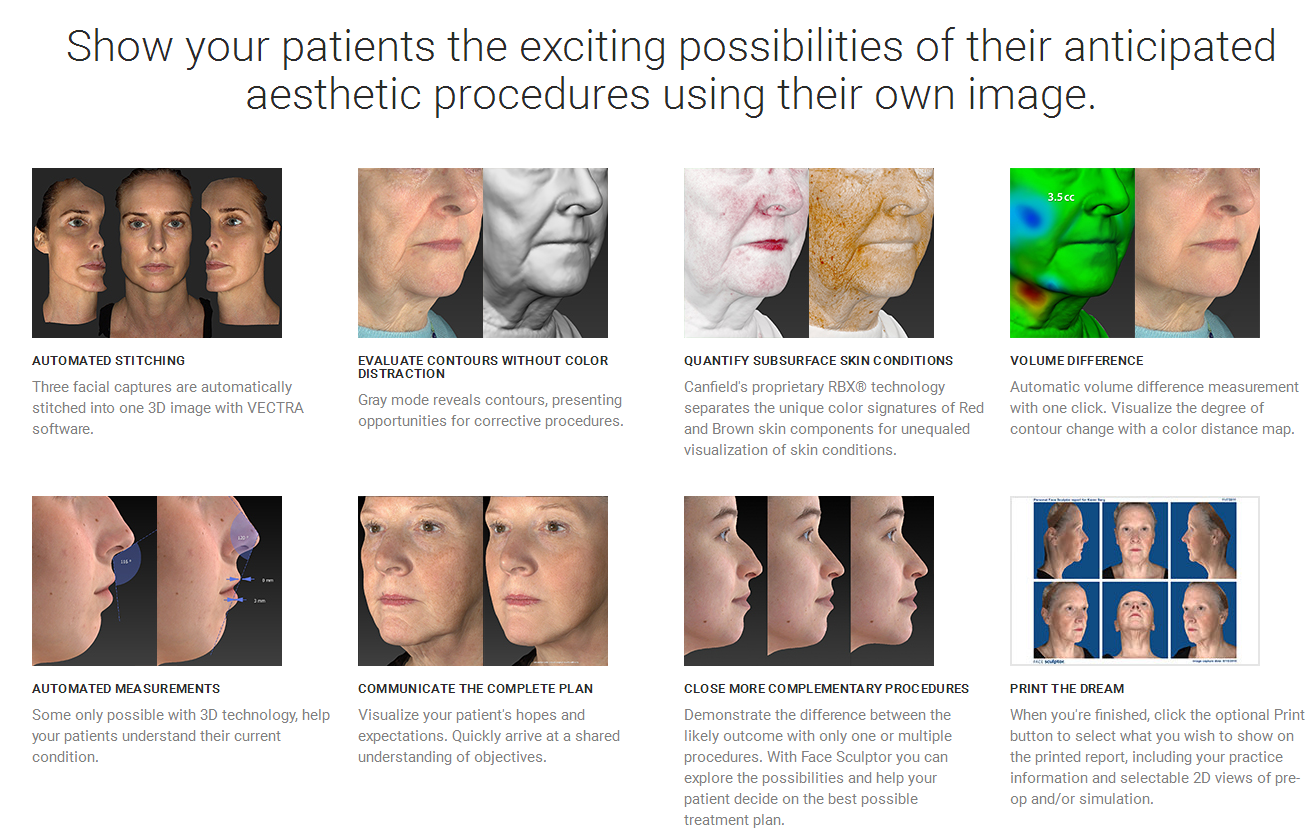The height and width of the screenshot is (838, 1315).
Task: Click the COMMUNICATE THE COMPLETE PLAN heading
Action: pos(475,689)
